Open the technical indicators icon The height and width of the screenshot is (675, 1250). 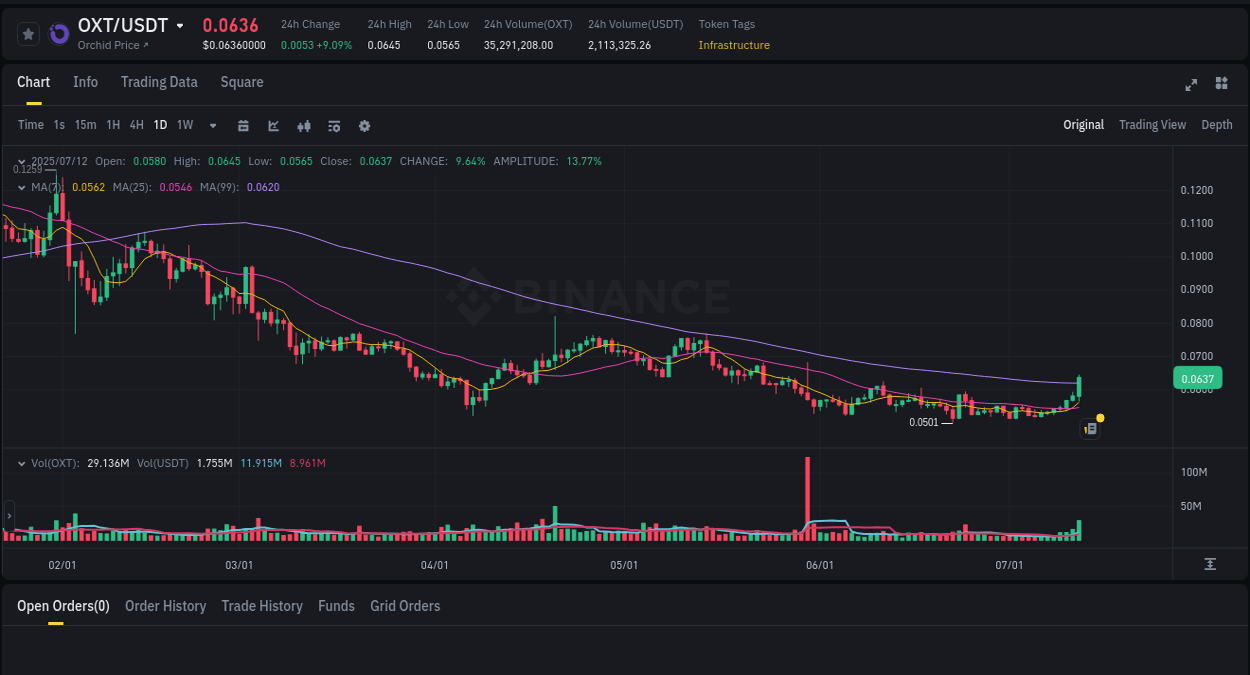point(333,126)
